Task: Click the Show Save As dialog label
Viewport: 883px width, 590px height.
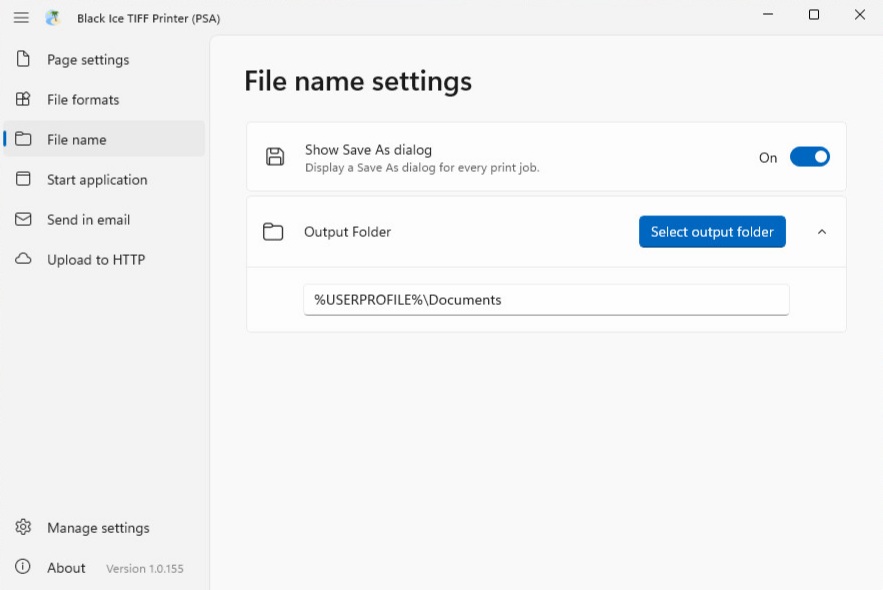Action: tap(368, 150)
